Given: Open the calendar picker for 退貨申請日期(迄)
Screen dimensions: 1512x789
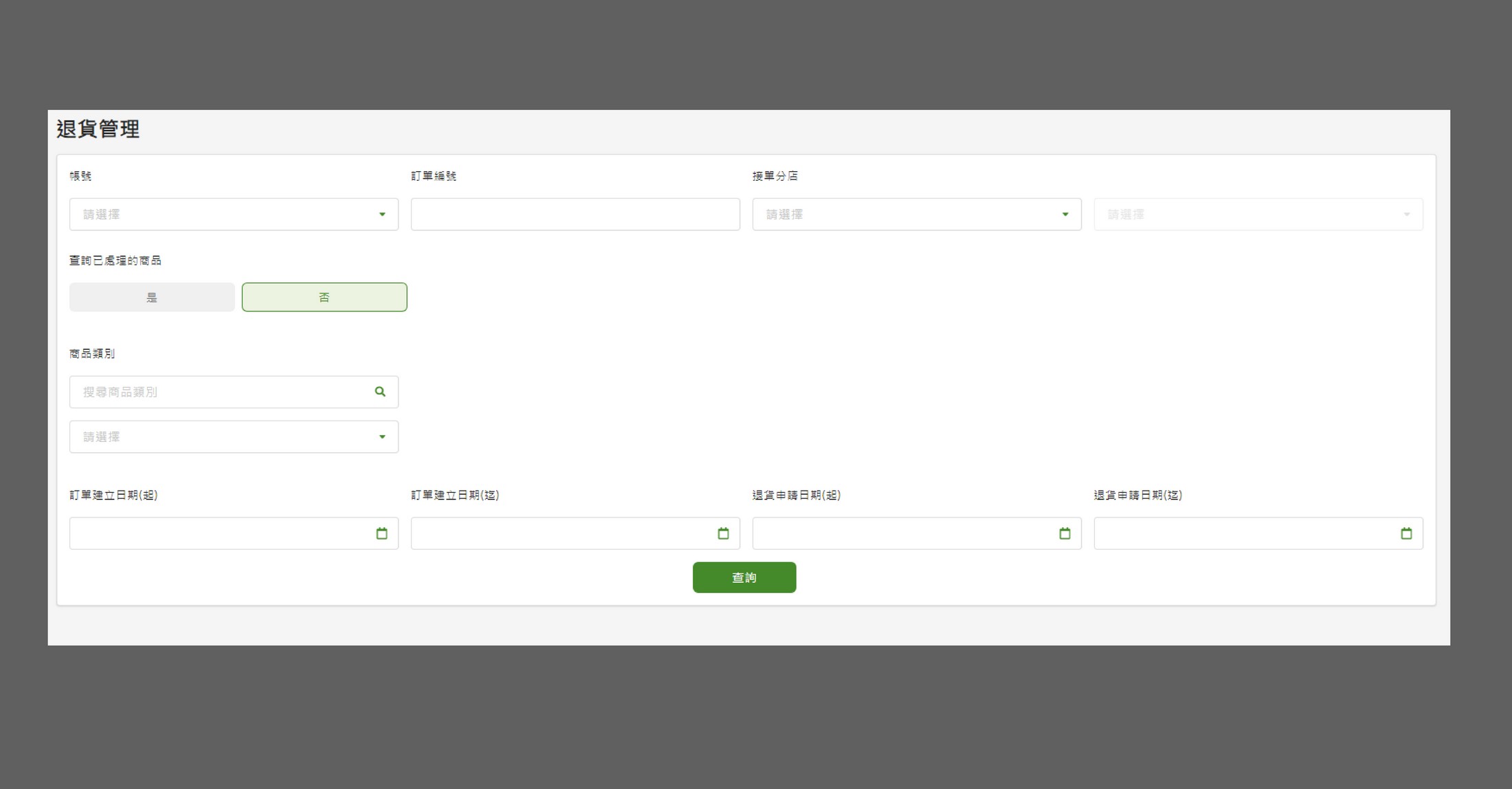Looking at the screenshot, I should [1407, 533].
